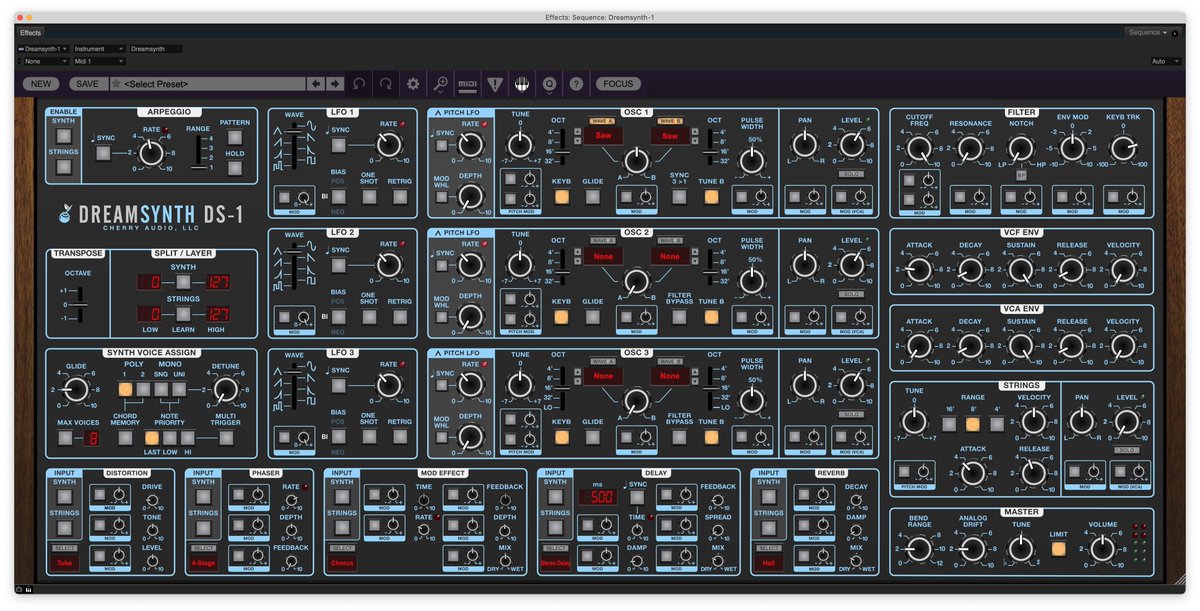Open the help question mark icon
This screenshot has width=1200, height=611.
pos(576,84)
